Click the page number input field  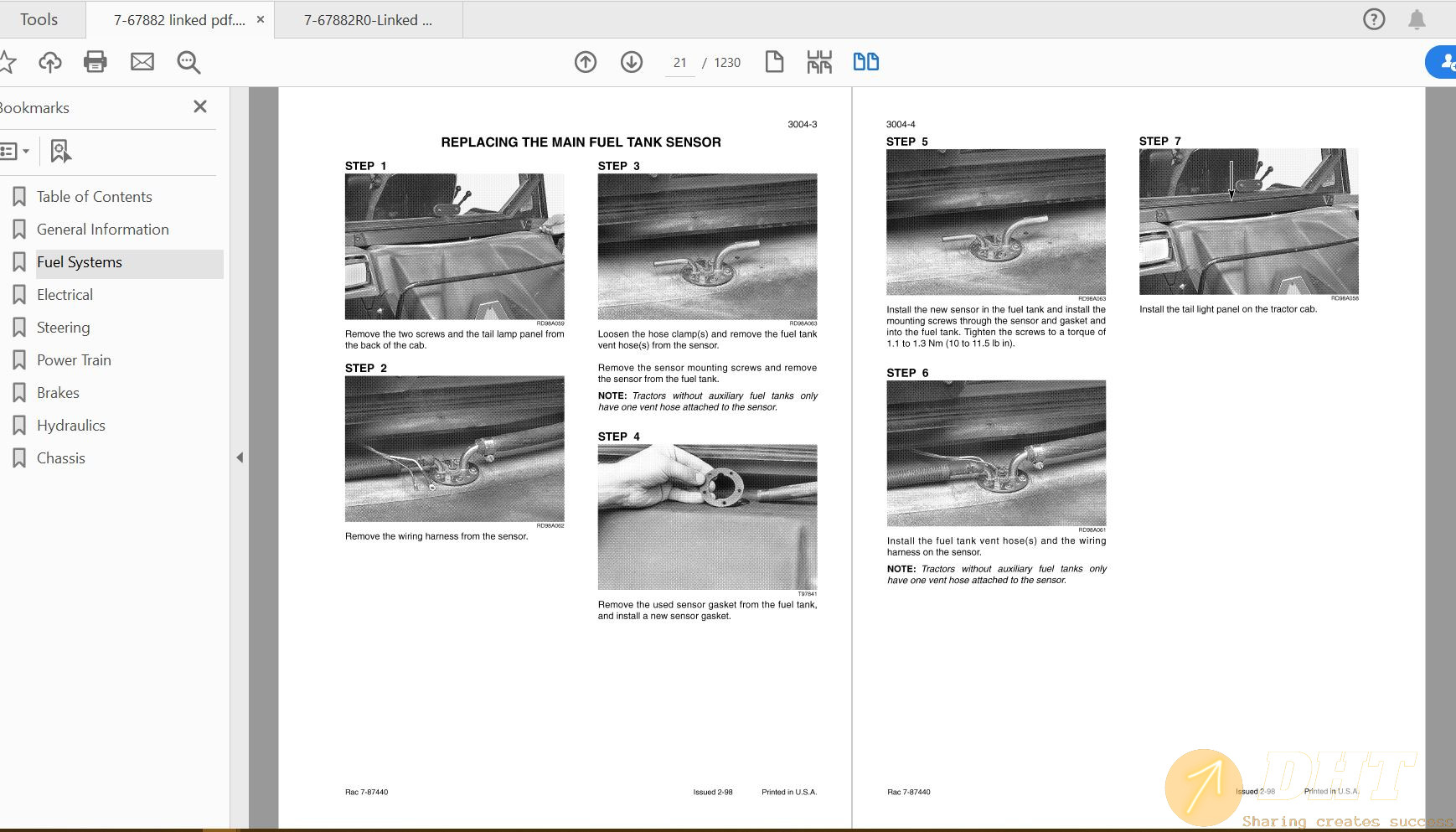pyautogui.click(x=679, y=63)
